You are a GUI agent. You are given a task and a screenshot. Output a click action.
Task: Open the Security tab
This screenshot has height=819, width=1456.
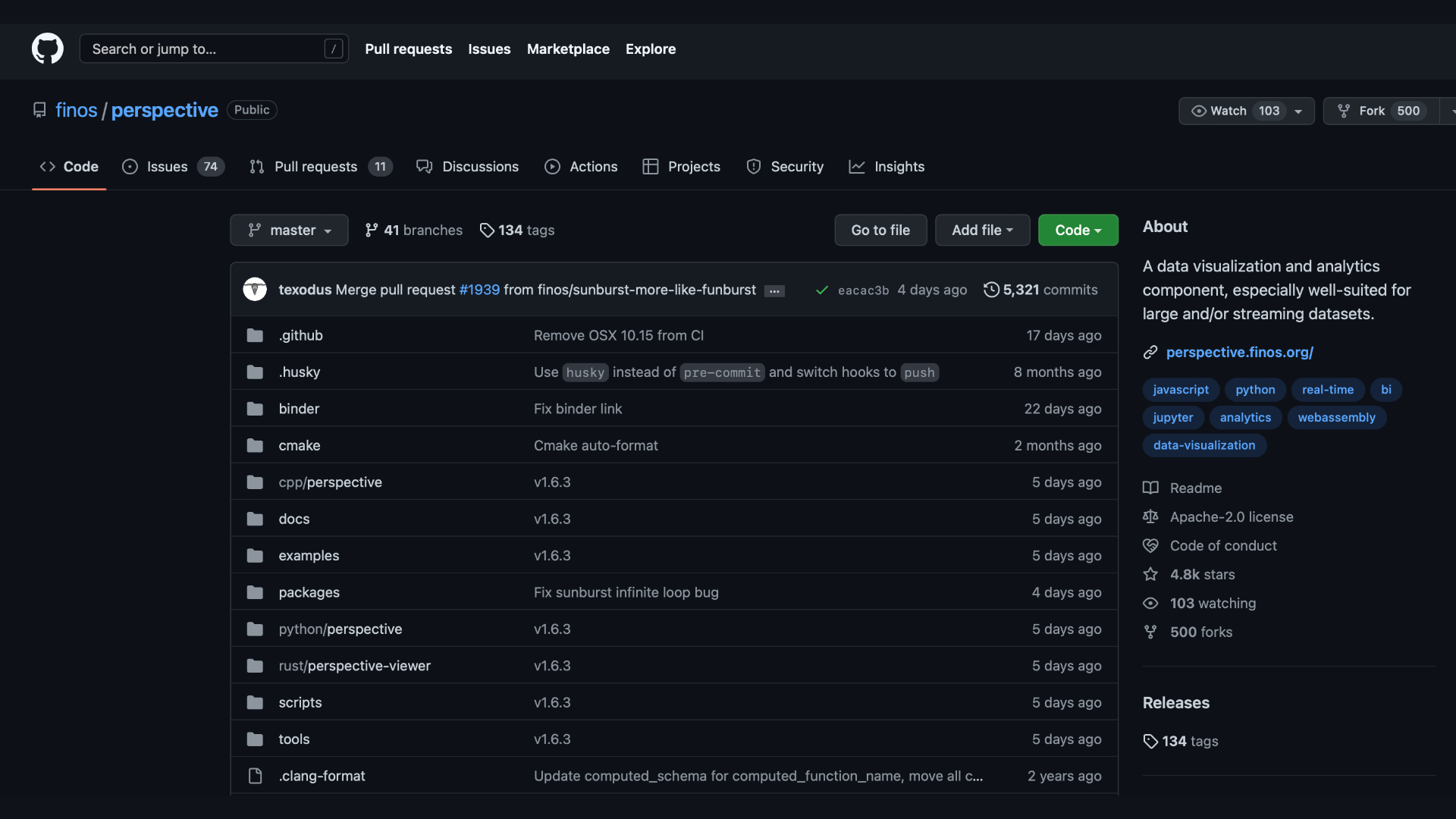[x=785, y=167]
